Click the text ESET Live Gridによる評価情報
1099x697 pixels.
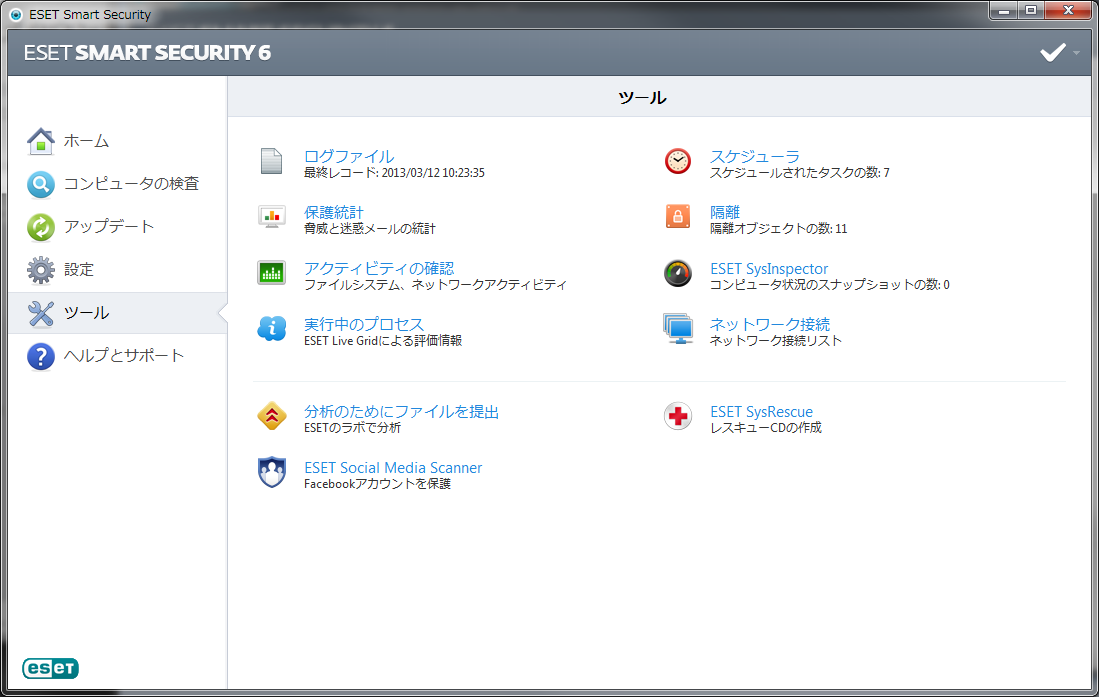coord(383,341)
